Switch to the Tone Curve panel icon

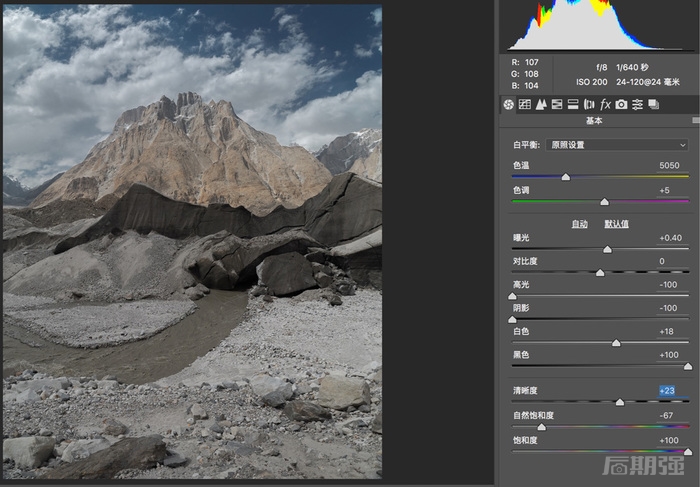point(525,104)
